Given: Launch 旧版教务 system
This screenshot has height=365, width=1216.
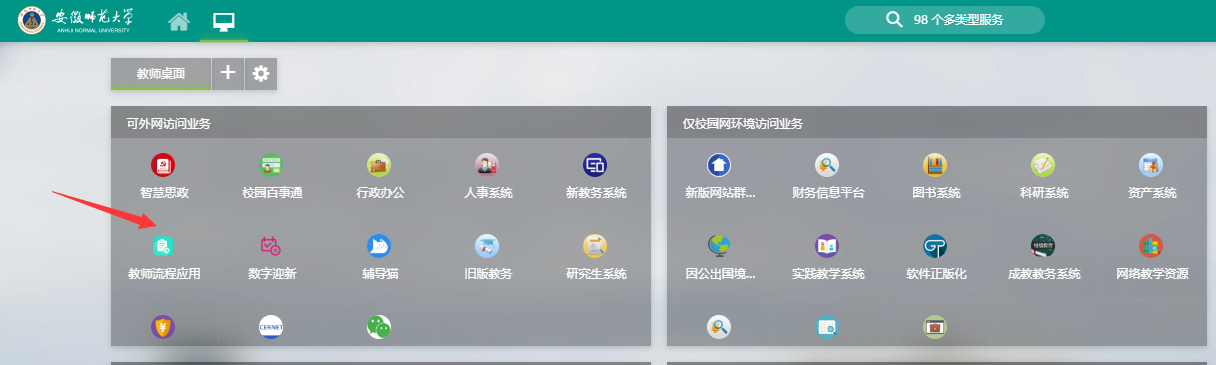Looking at the screenshot, I should pyautogui.click(x=488, y=256).
